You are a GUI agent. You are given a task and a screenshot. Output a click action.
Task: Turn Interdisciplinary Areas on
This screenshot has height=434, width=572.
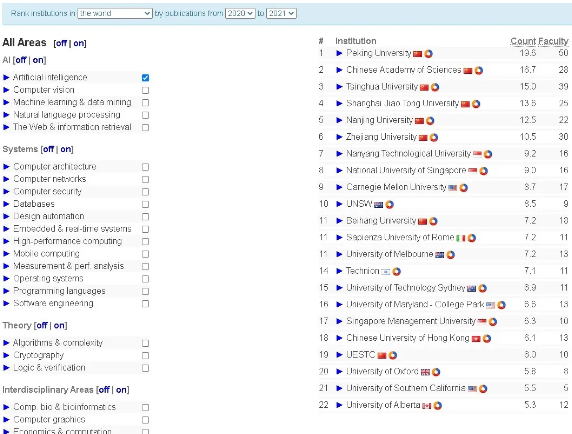tap(121, 390)
